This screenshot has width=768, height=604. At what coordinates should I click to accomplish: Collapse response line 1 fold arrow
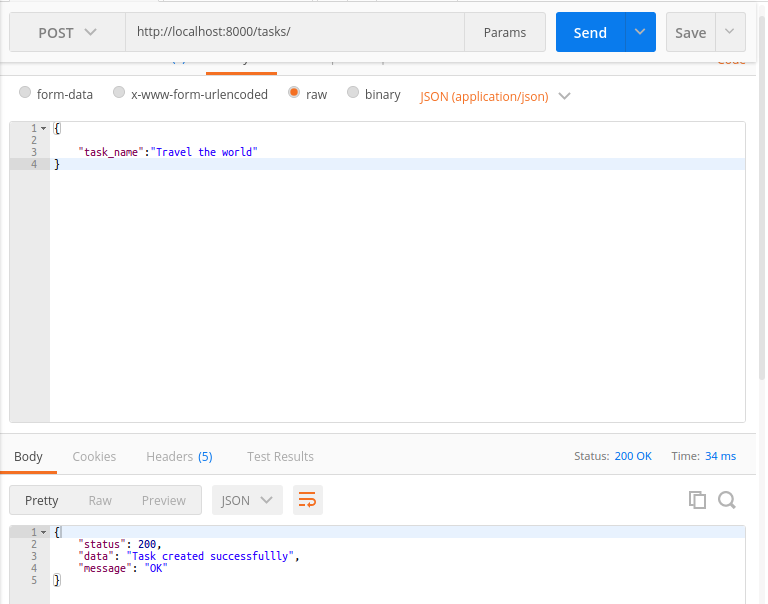tap(44, 532)
